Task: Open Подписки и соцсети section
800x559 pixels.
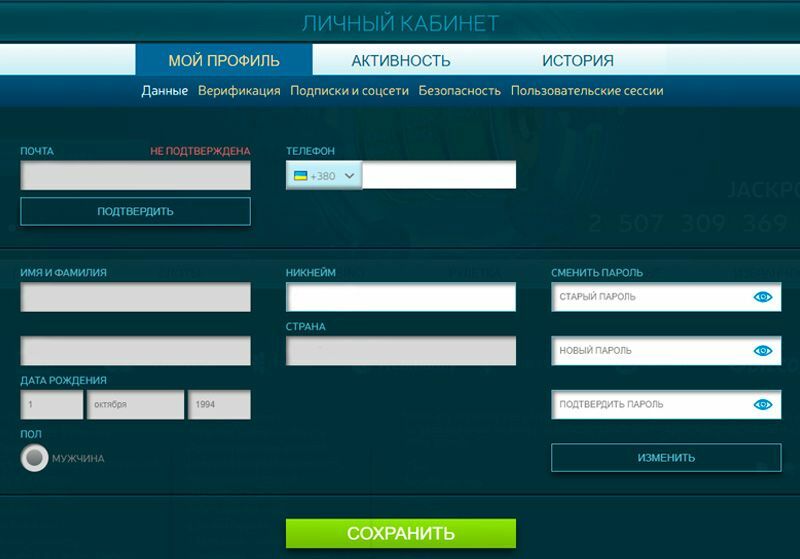Action: (349, 91)
